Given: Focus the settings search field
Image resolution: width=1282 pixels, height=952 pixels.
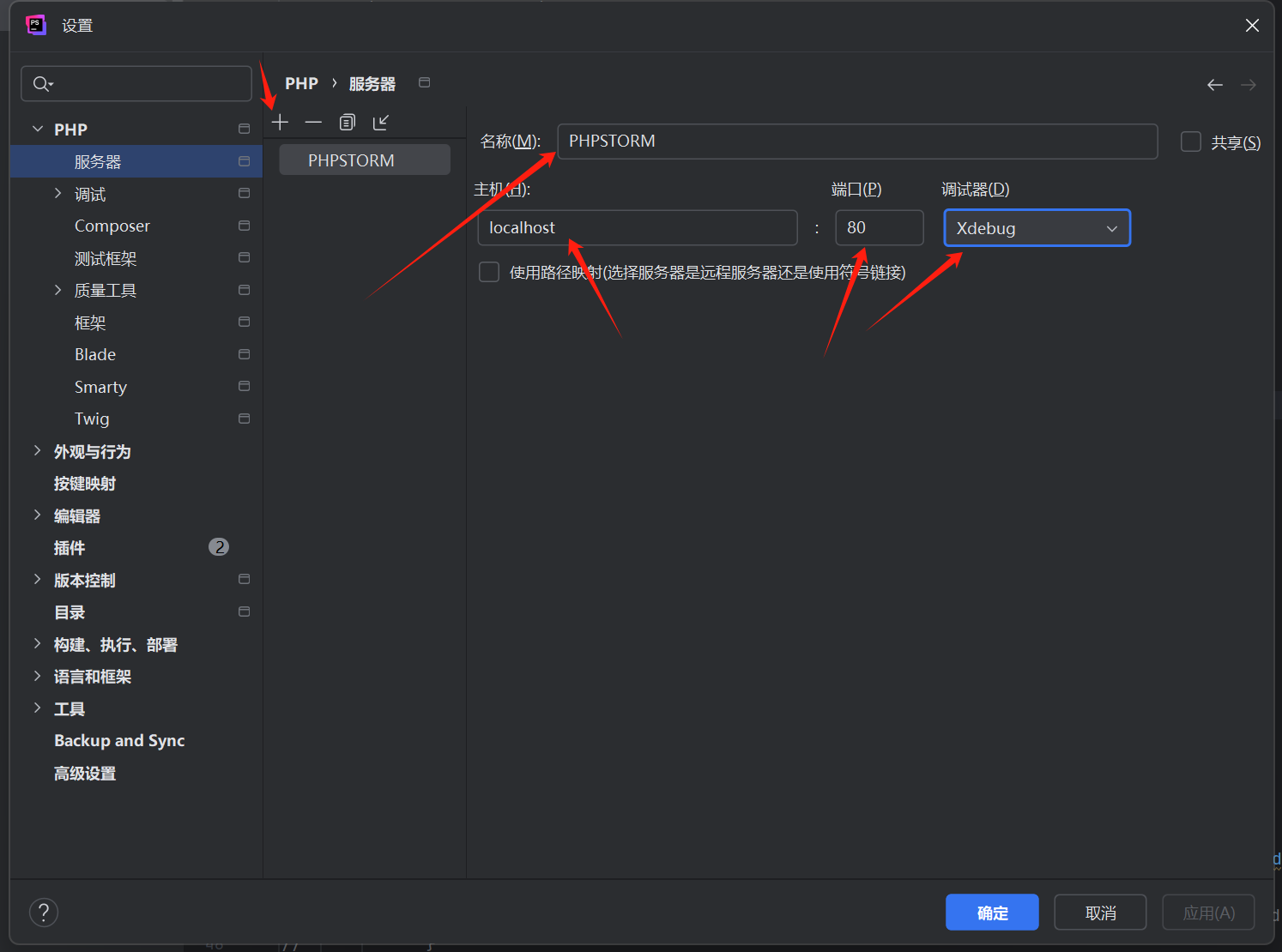Looking at the screenshot, I should 136,84.
